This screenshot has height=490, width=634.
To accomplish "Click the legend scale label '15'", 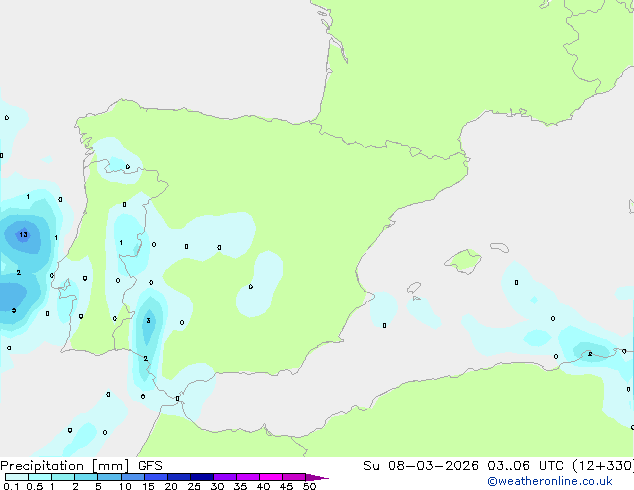I will (148, 486).
